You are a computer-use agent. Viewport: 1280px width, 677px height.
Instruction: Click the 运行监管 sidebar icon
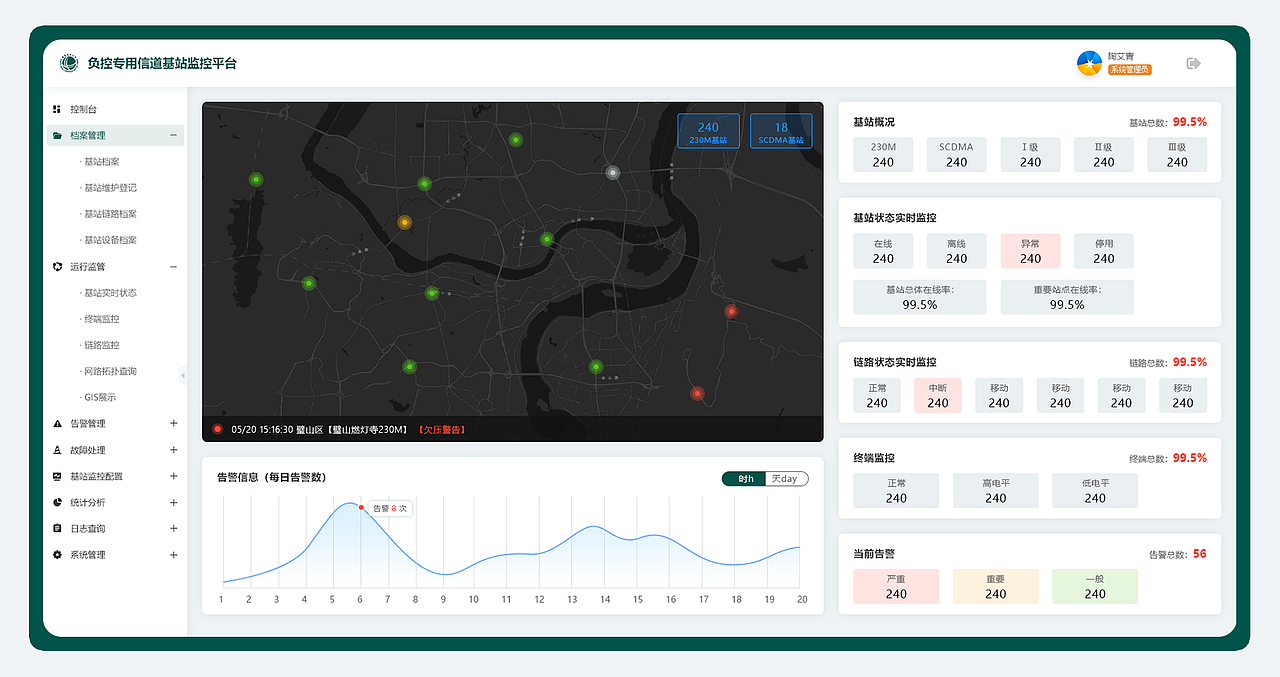coord(57,267)
